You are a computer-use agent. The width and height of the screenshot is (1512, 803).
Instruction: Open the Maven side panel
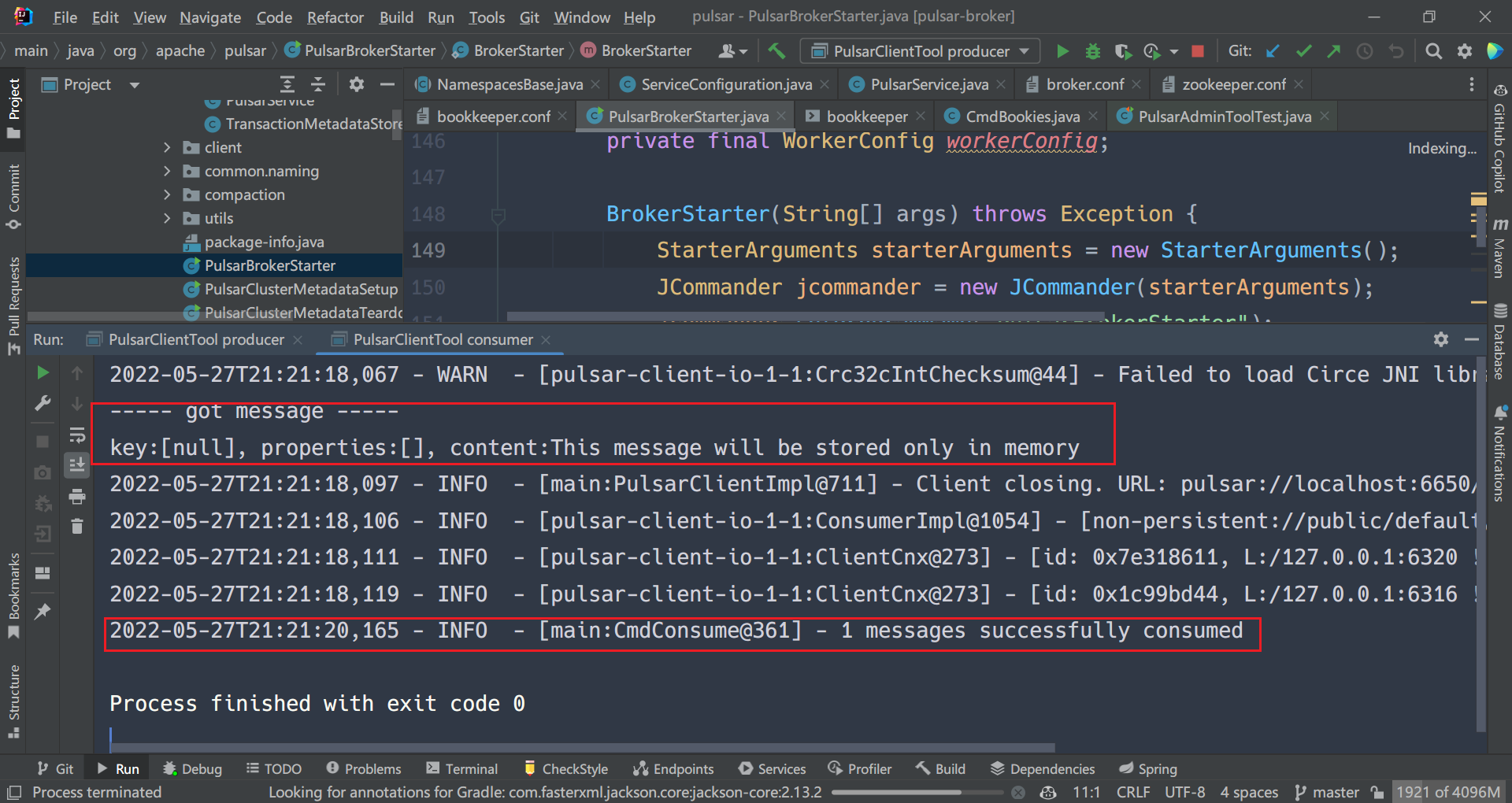[x=1499, y=248]
